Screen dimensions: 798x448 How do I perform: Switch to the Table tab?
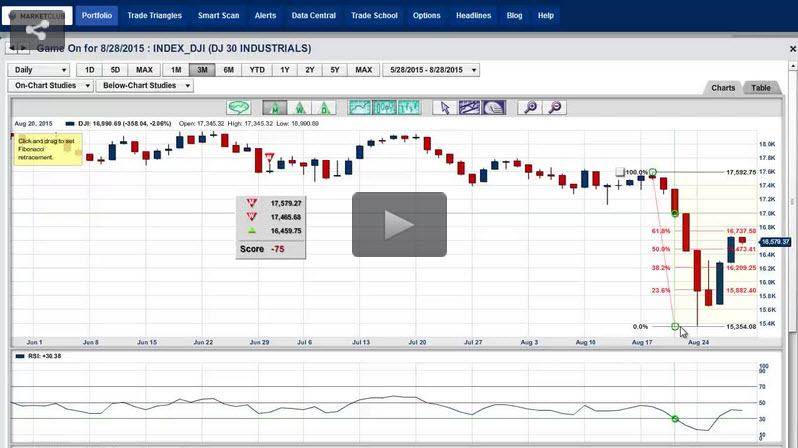click(761, 88)
